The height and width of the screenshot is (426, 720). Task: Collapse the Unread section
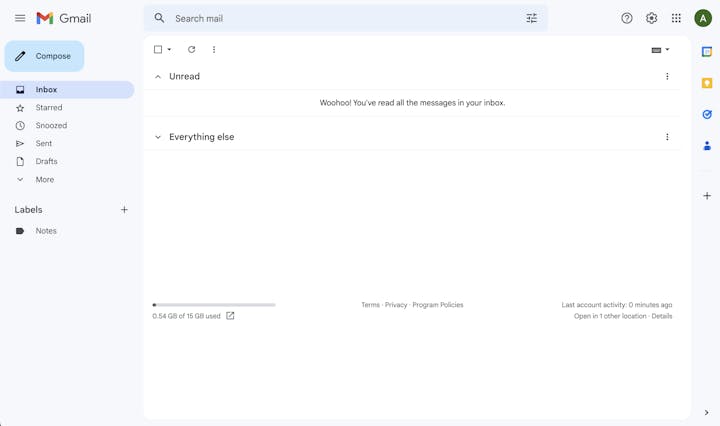tap(158, 76)
